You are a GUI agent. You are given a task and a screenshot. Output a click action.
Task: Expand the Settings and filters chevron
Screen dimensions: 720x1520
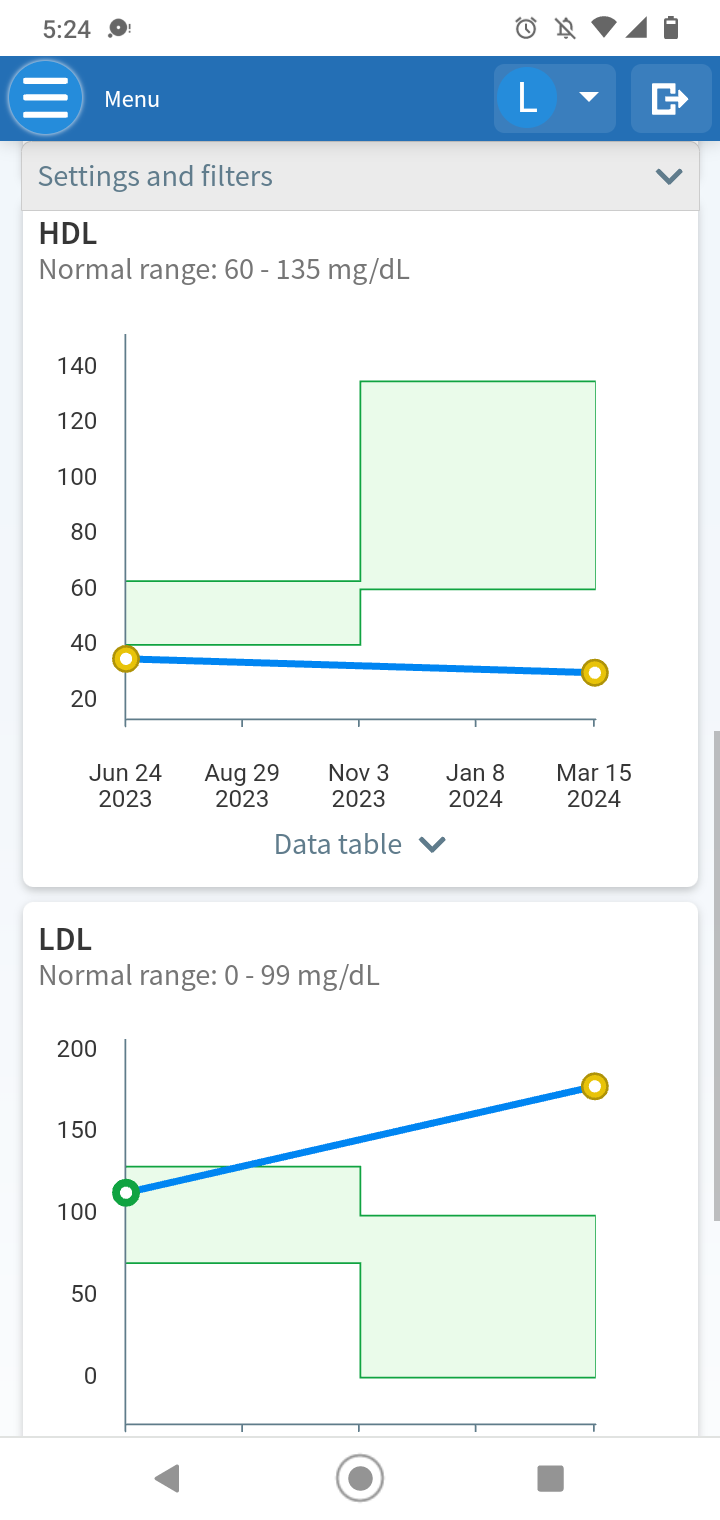[668, 177]
